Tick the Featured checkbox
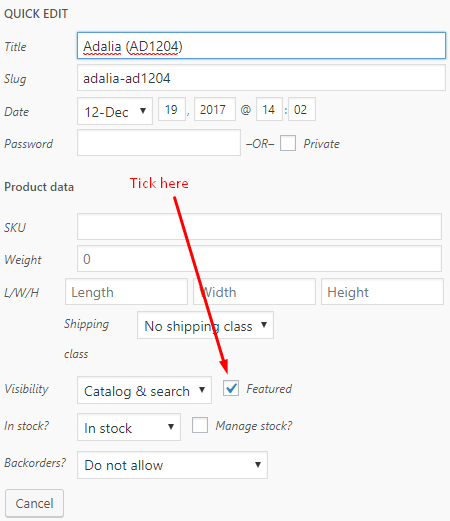 pyautogui.click(x=231, y=388)
